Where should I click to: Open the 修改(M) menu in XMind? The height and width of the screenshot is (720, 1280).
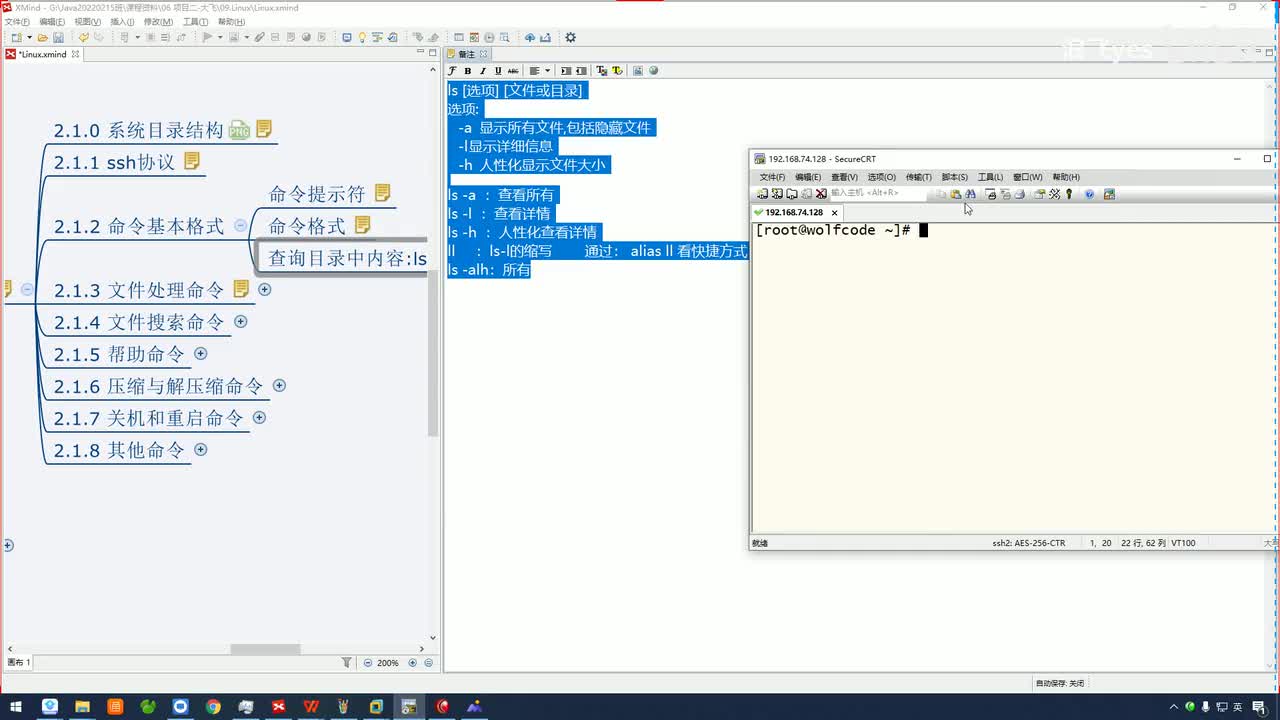[158, 22]
